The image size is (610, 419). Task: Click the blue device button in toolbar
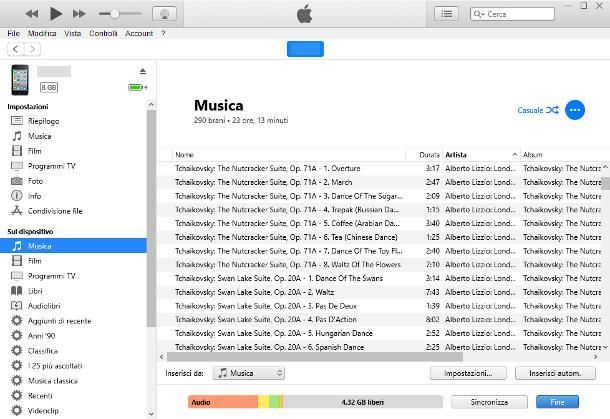(305, 49)
